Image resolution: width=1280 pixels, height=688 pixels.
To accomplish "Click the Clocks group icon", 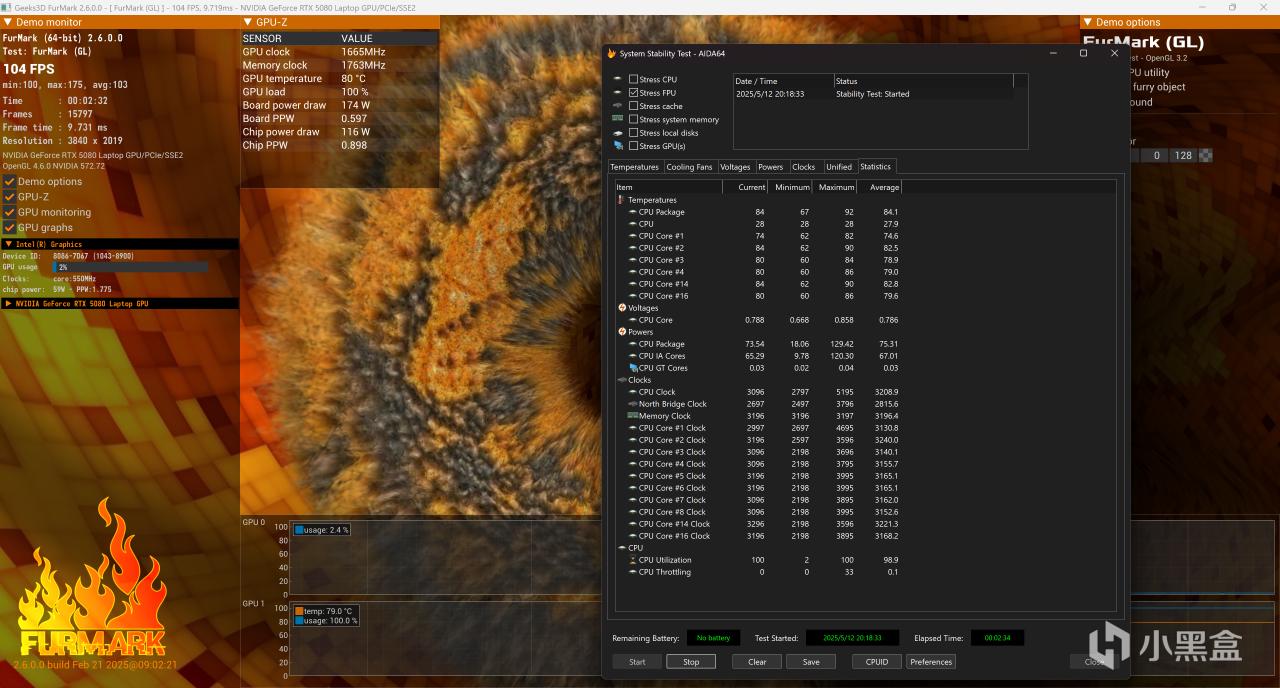I will click(621, 380).
